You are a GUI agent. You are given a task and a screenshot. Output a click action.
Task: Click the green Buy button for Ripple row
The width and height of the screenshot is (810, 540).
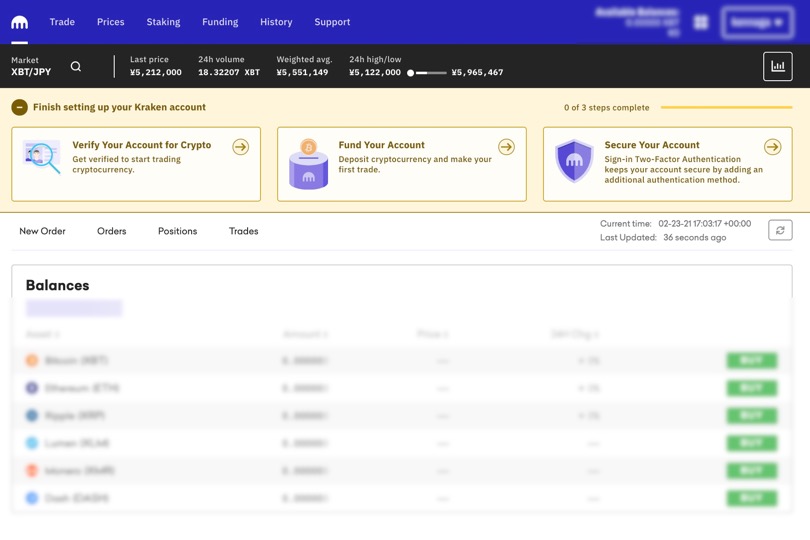752,415
